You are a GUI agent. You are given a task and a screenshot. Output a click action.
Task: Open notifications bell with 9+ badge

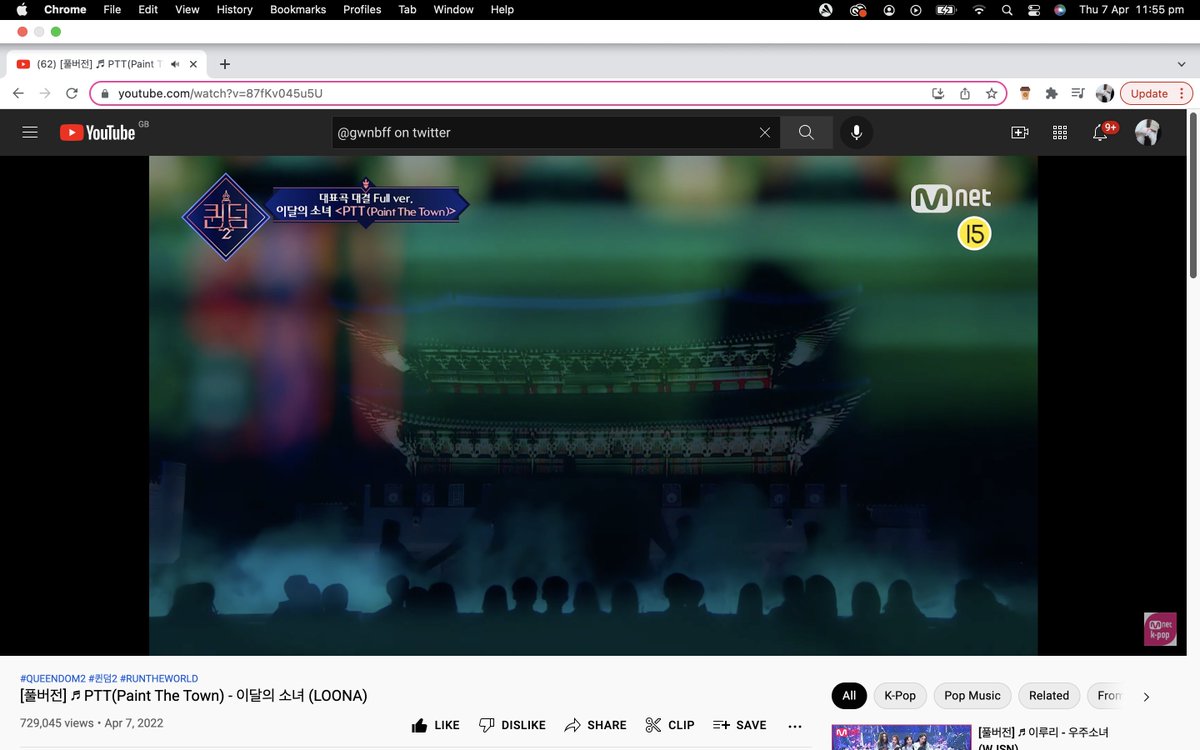1102,131
